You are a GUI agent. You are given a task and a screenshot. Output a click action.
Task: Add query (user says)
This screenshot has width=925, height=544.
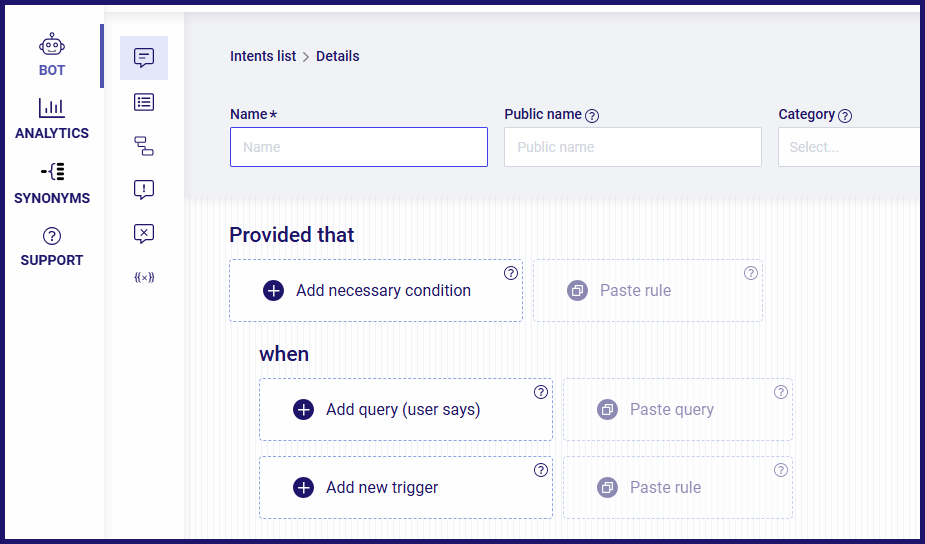point(406,409)
